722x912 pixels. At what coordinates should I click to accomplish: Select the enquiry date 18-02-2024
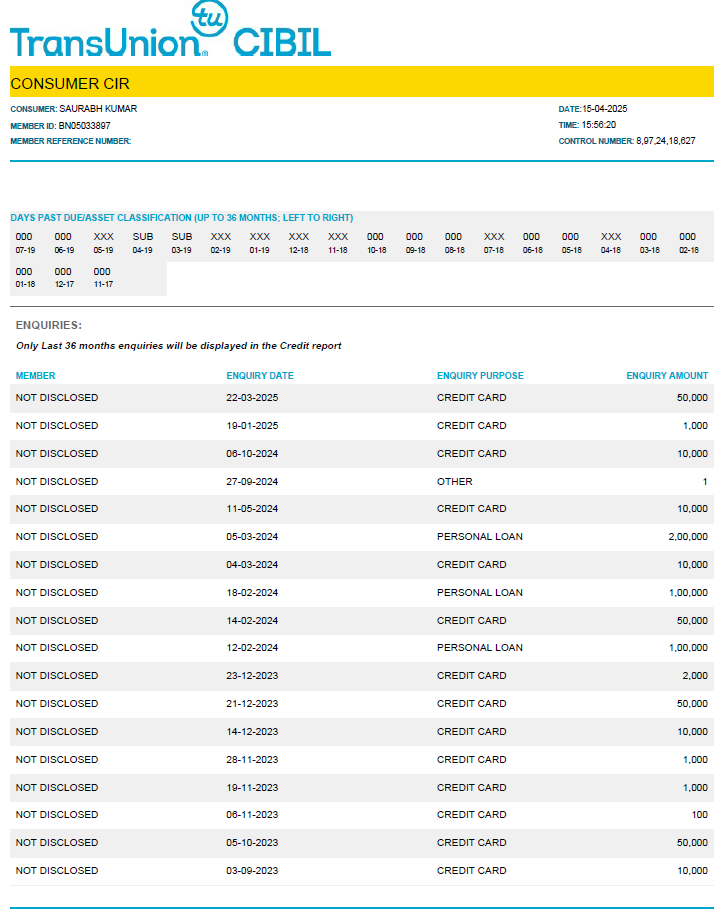[252, 593]
